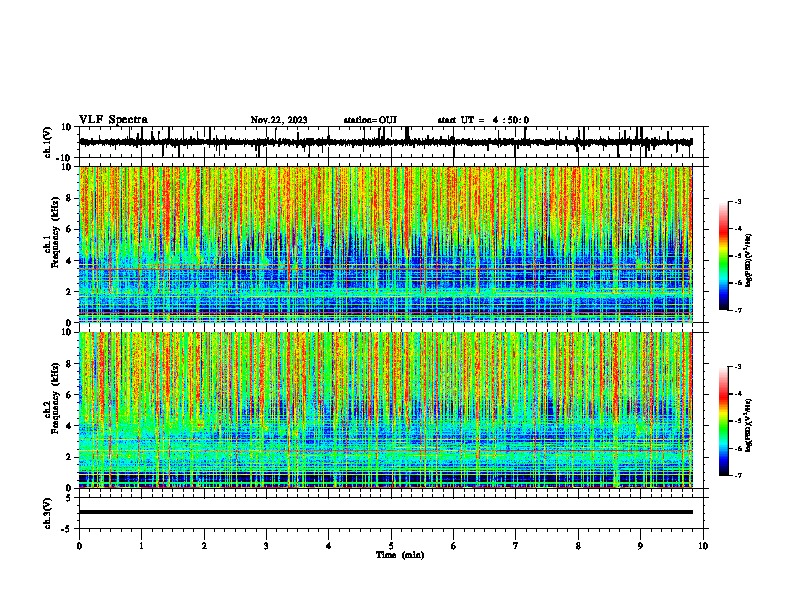Click the "VLF Spectra" title text
792x612 pixels.
(x=113, y=120)
